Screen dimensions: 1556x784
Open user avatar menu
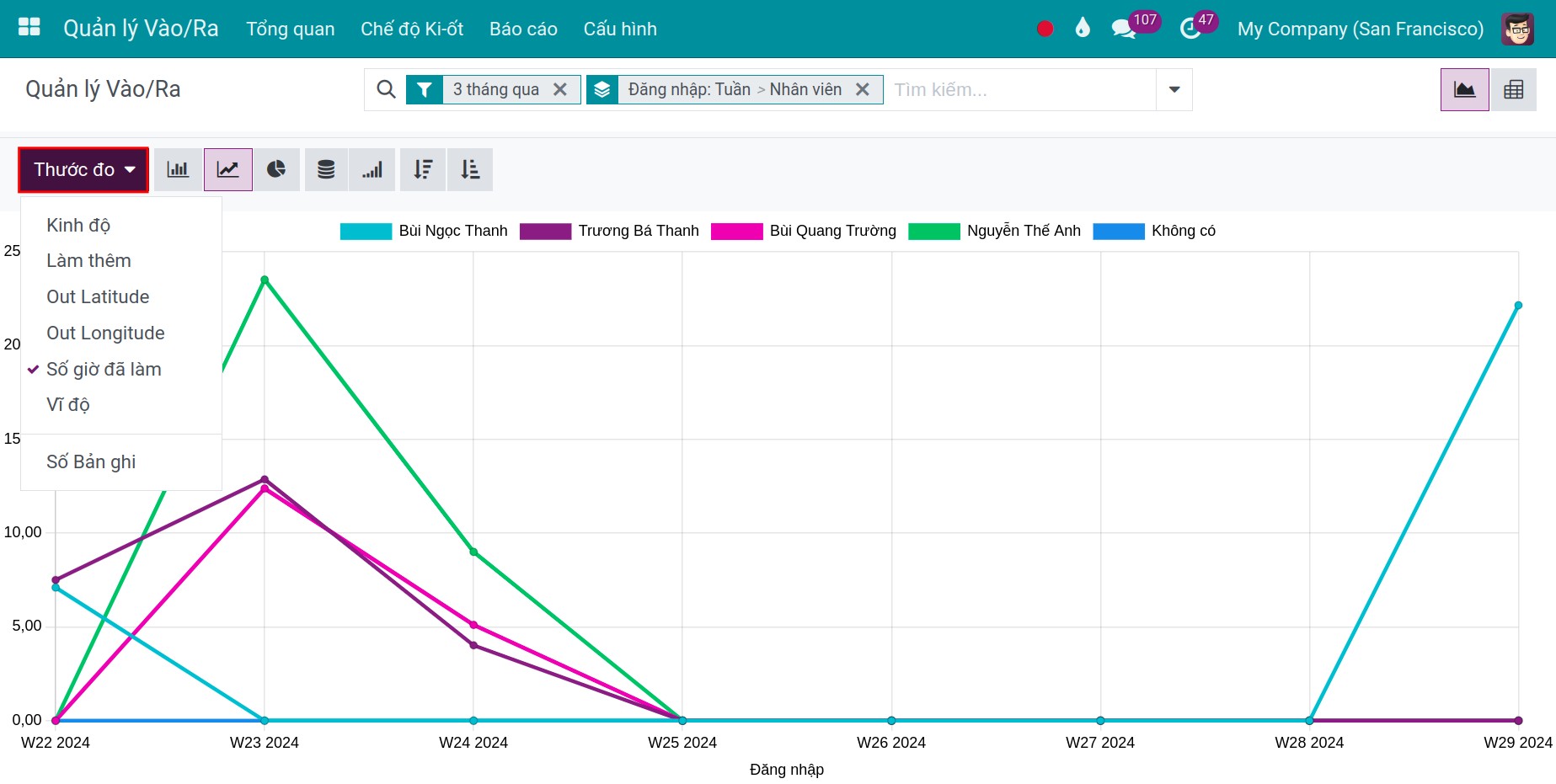[1517, 29]
